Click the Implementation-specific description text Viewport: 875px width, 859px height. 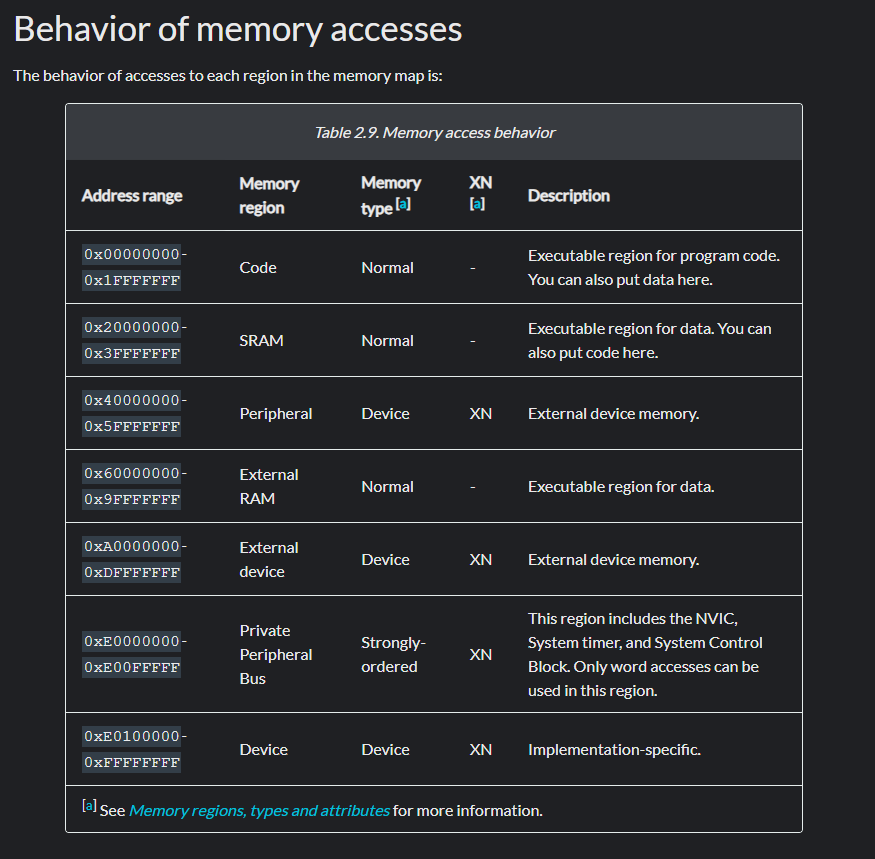click(x=614, y=749)
